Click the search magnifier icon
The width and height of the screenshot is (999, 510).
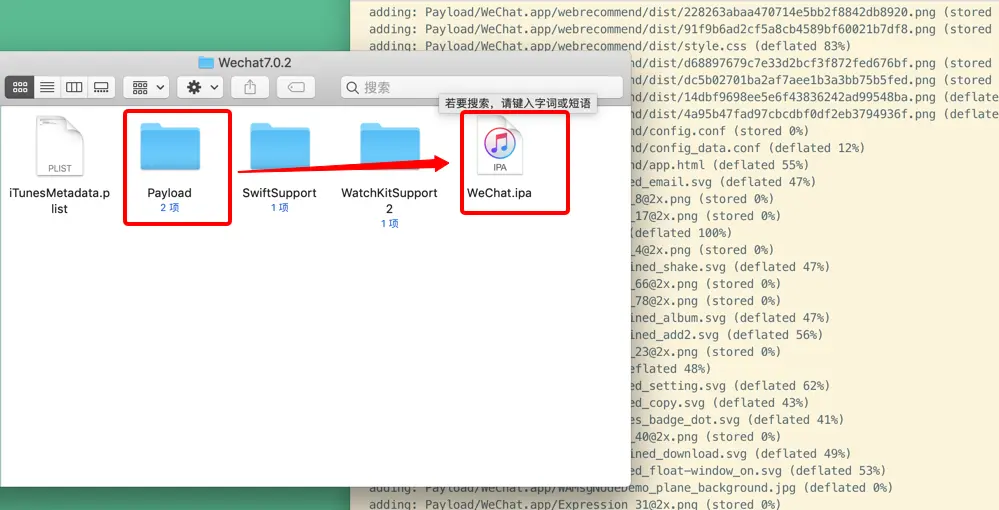[x=352, y=87]
